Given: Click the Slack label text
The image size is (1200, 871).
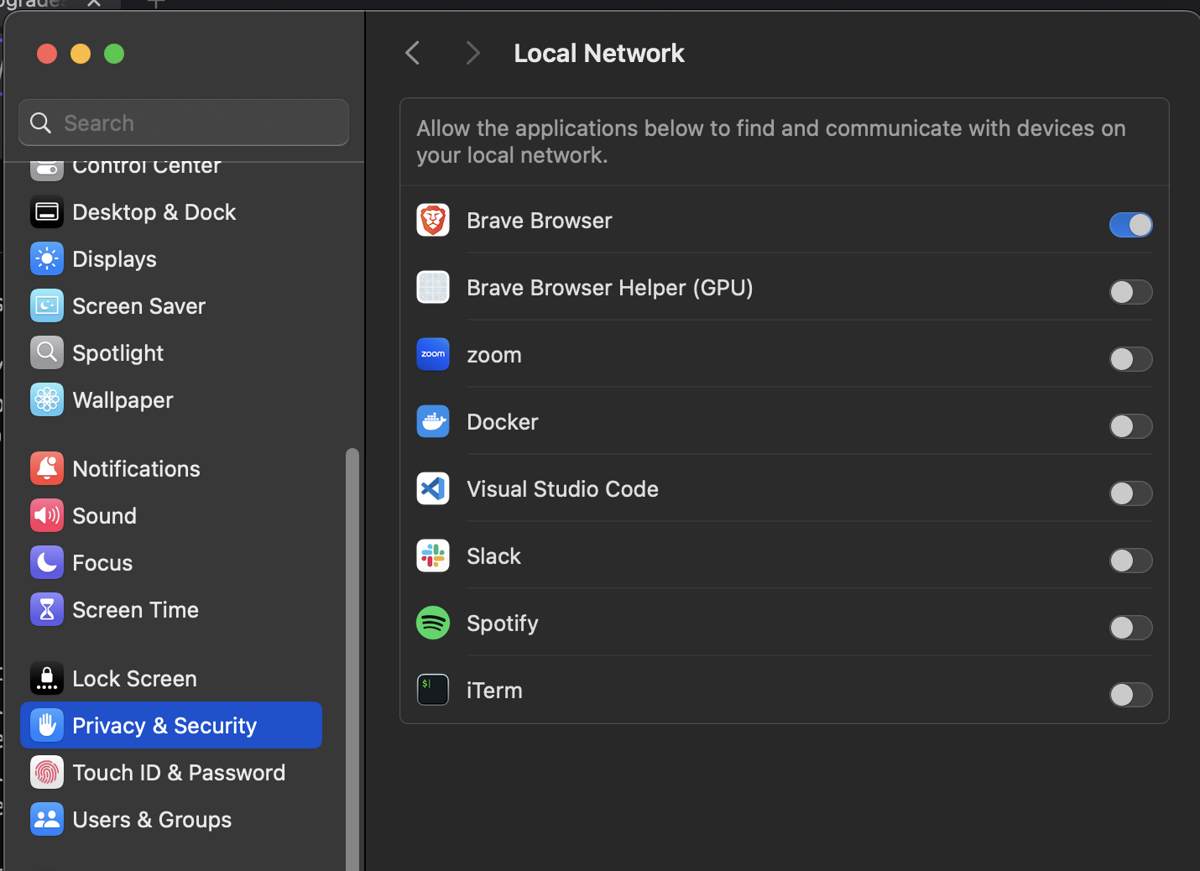Looking at the screenshot, I should (494, 556).
